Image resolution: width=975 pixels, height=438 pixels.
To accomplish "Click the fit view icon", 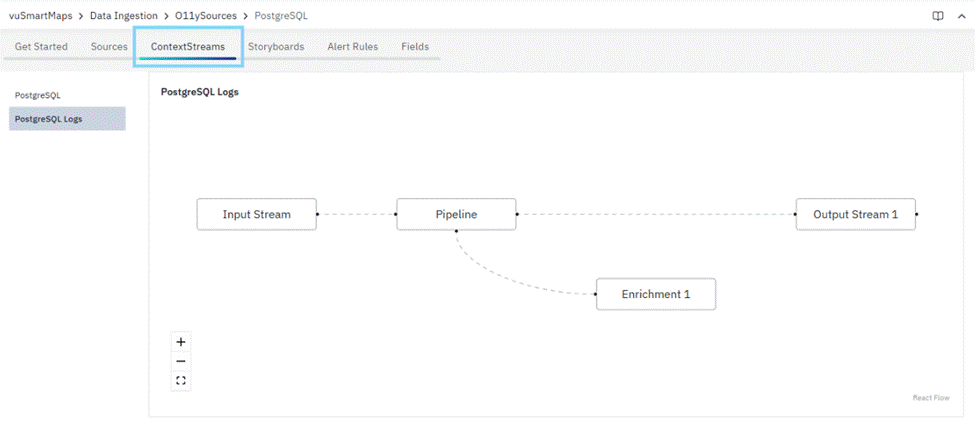I will [x=181, y=380].
